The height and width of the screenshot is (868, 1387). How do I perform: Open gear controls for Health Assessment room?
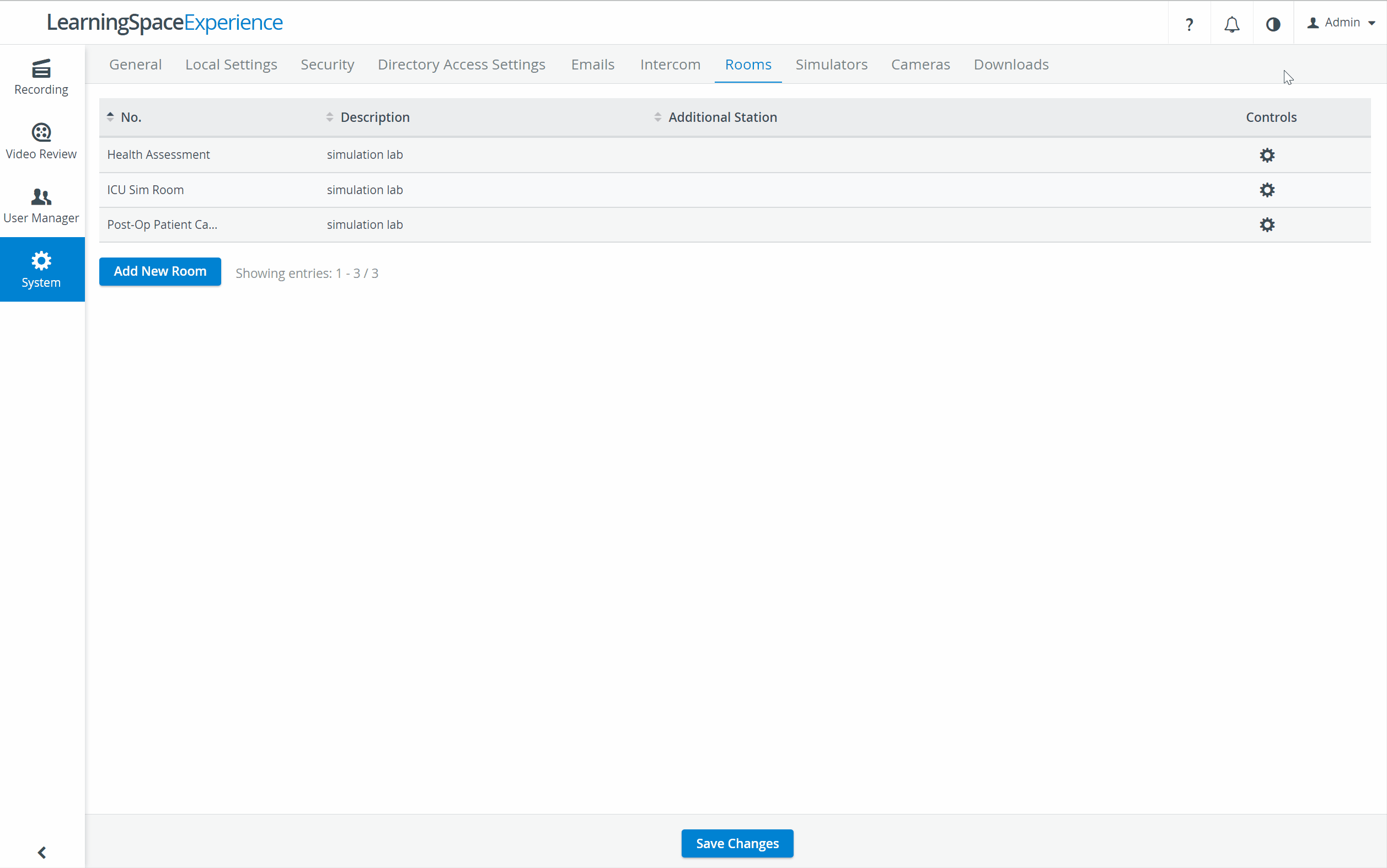(1267, 155)
